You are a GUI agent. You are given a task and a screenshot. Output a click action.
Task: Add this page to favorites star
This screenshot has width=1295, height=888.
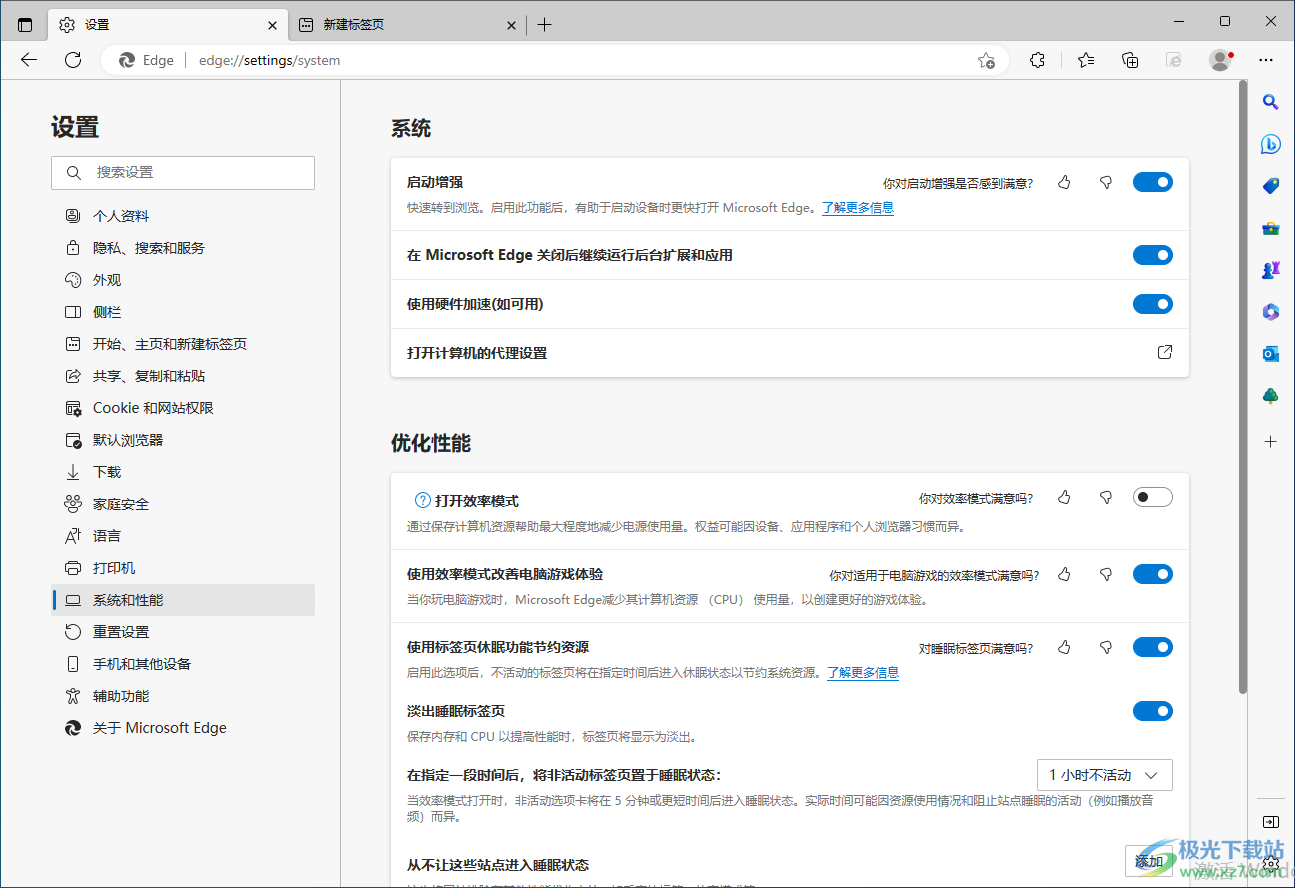click(986, 60)
